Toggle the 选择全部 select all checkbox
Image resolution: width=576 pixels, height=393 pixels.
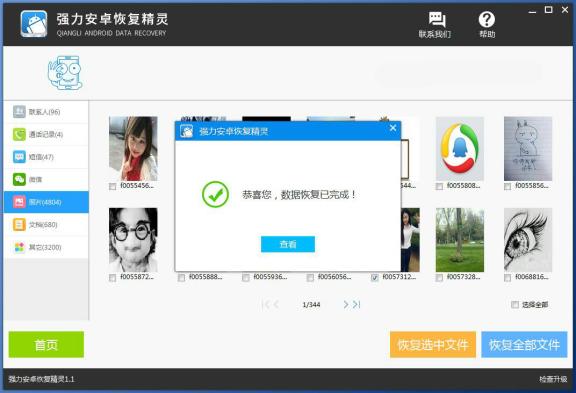tap(515, 304)
